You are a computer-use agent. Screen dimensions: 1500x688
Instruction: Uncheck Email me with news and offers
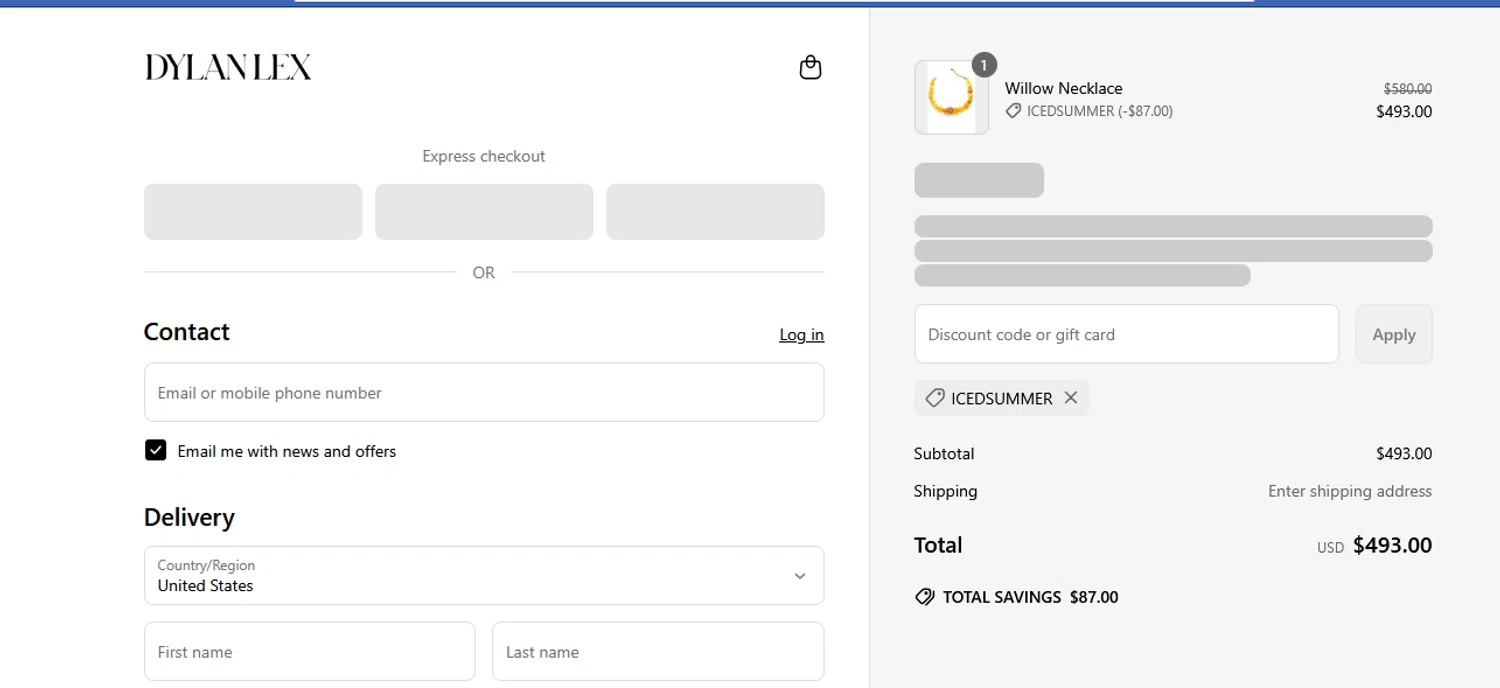coord(155,450)
